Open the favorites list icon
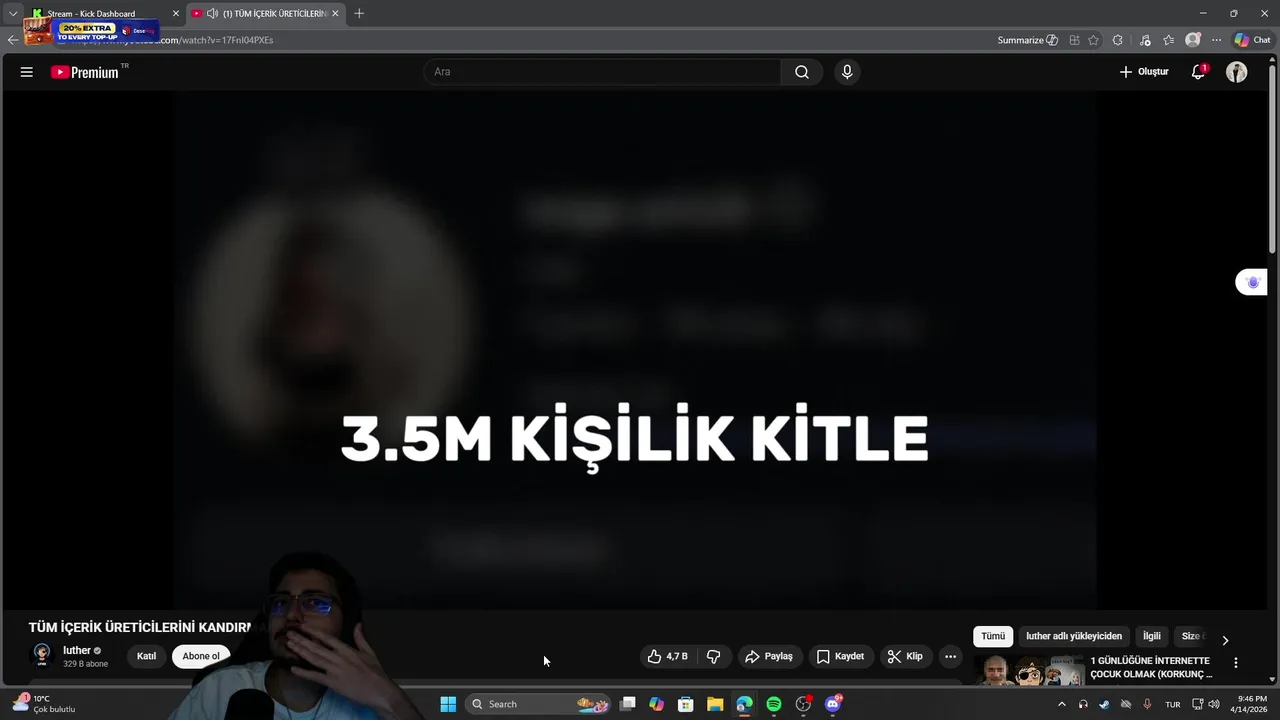The height and width of the screenshot is (720, 1280). point(1168,40)
